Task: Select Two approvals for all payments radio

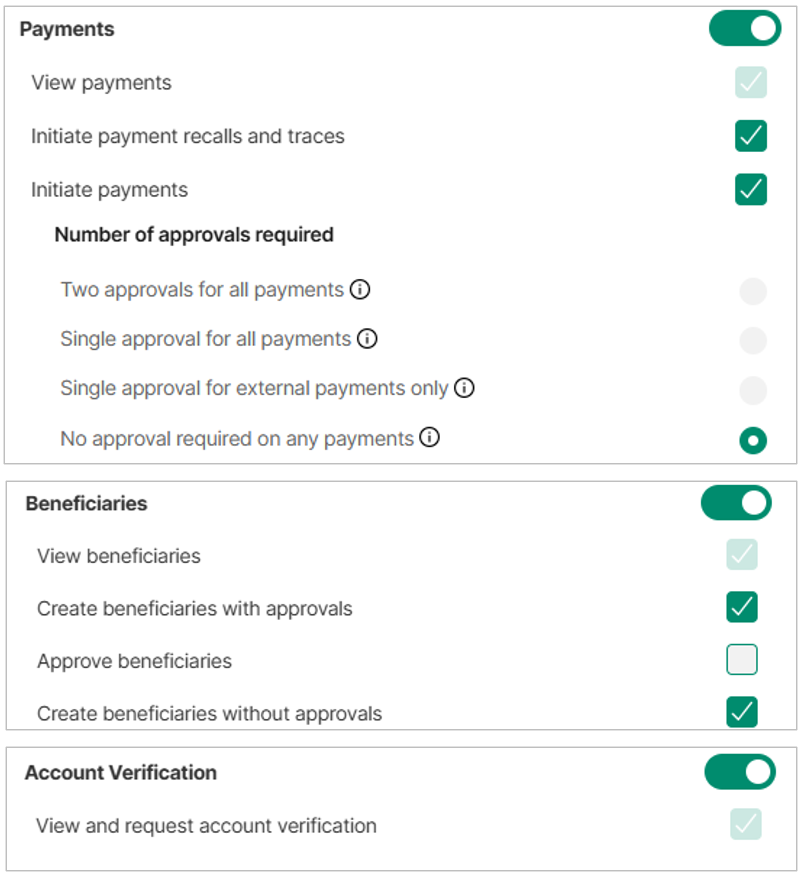Action: coord(752,291)
